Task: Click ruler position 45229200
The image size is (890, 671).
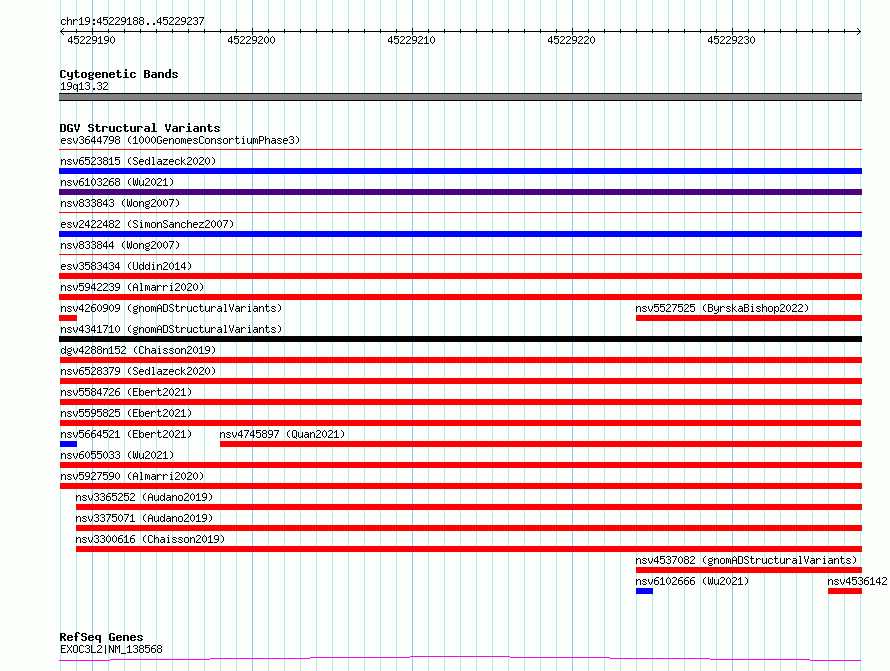Action: [x=251, y=40]
